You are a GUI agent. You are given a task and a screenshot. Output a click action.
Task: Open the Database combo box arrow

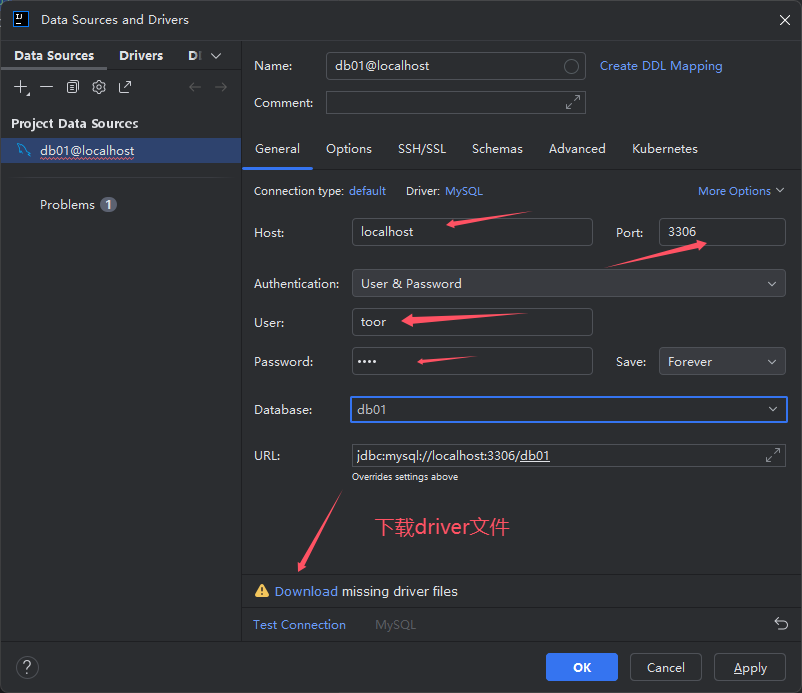(x=773, y=409)
